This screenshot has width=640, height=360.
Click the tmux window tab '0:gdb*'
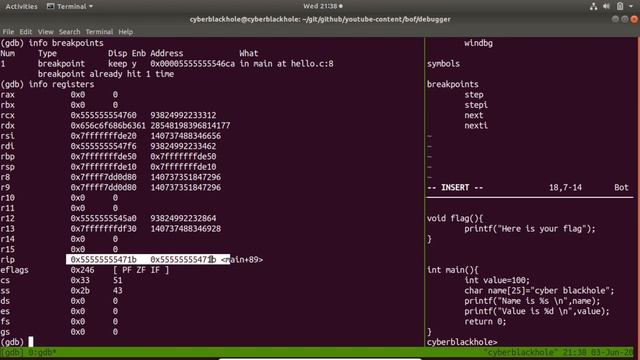point(42,352)
